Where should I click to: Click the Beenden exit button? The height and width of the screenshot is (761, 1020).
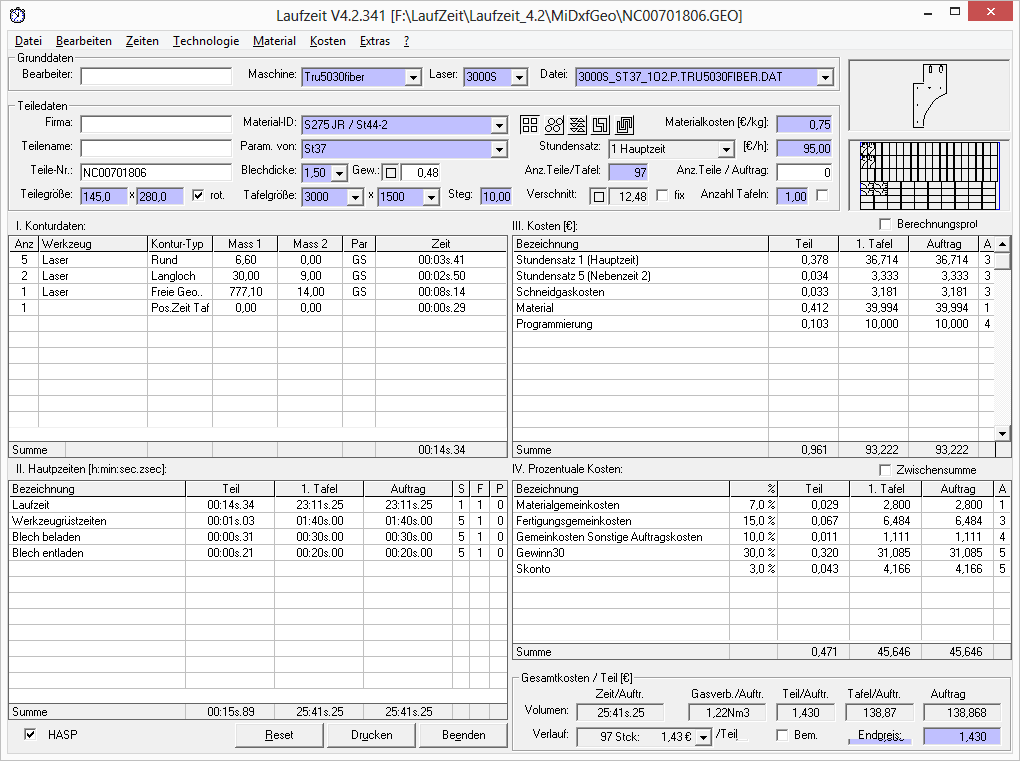point(463,735)
